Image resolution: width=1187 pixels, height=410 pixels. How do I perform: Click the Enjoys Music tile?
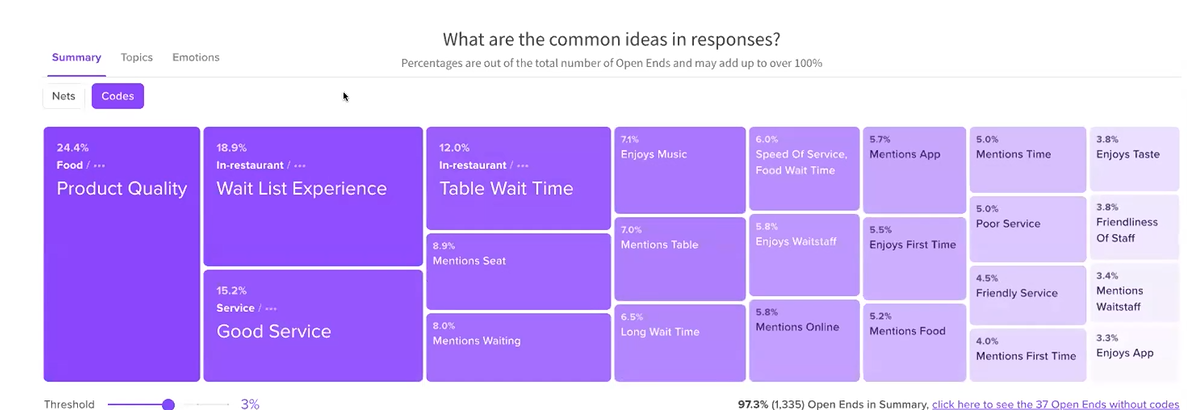(x=680, y=170)
